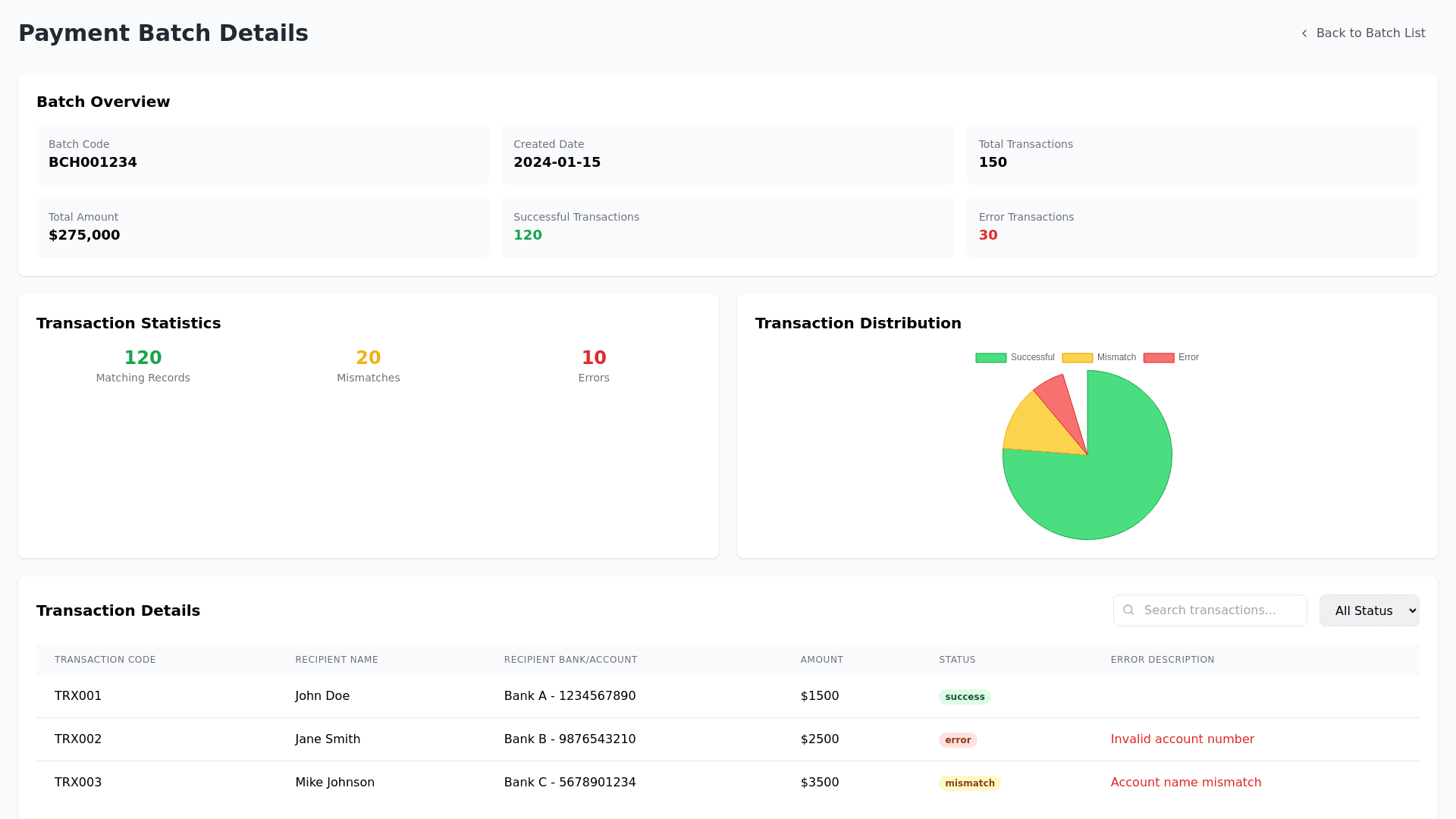Toggle the Successful legend swatch
This screenshot has height=819, width=1456.
[x=990, y=358]
